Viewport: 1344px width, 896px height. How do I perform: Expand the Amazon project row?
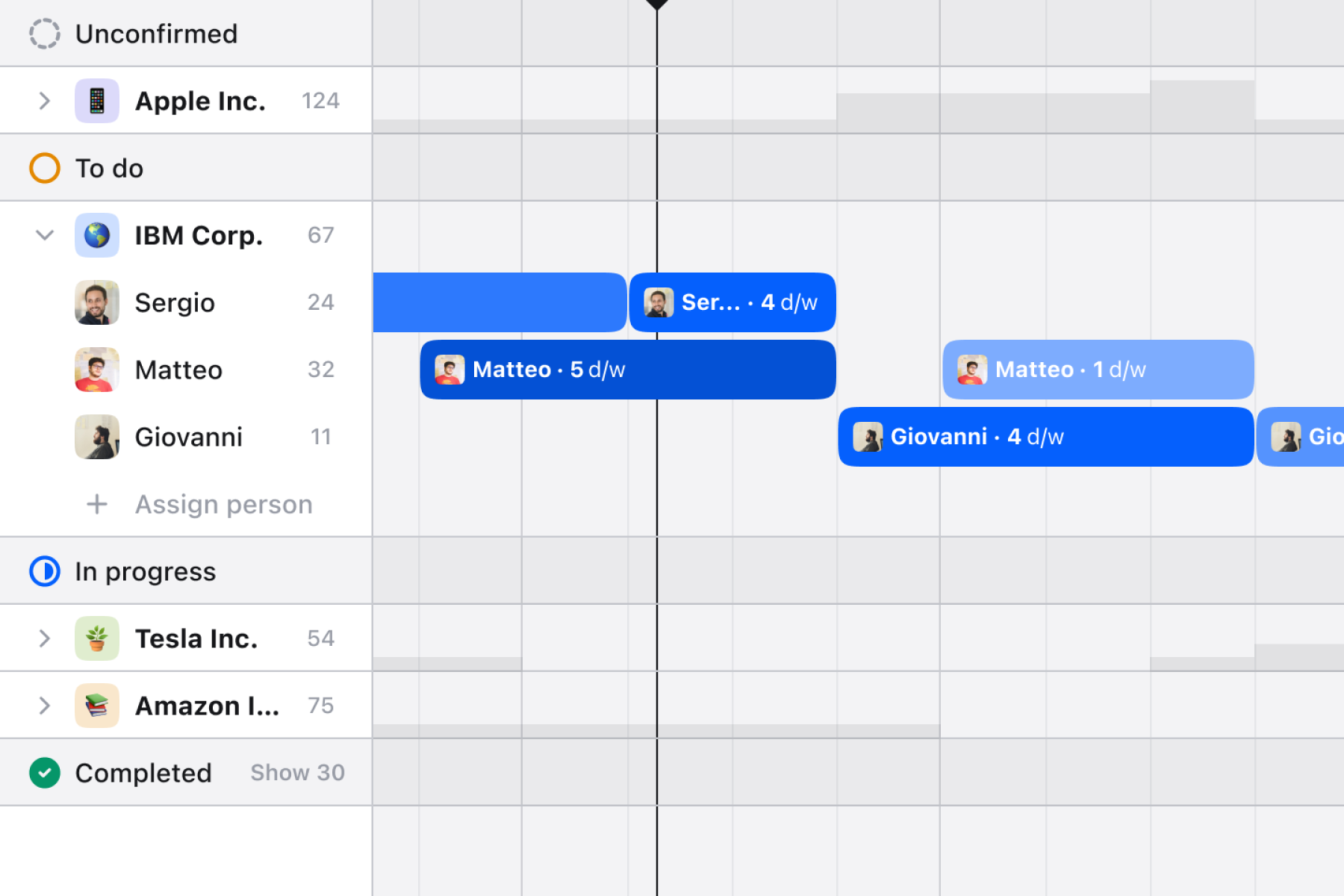point(45,706)
